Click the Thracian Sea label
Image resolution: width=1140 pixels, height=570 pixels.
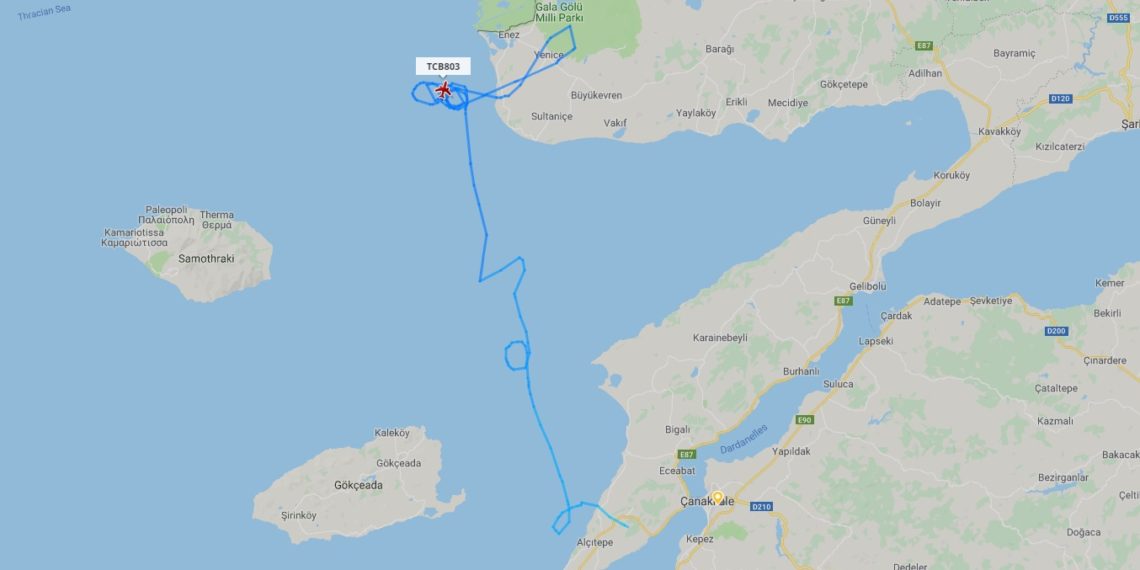click(44, 12)
